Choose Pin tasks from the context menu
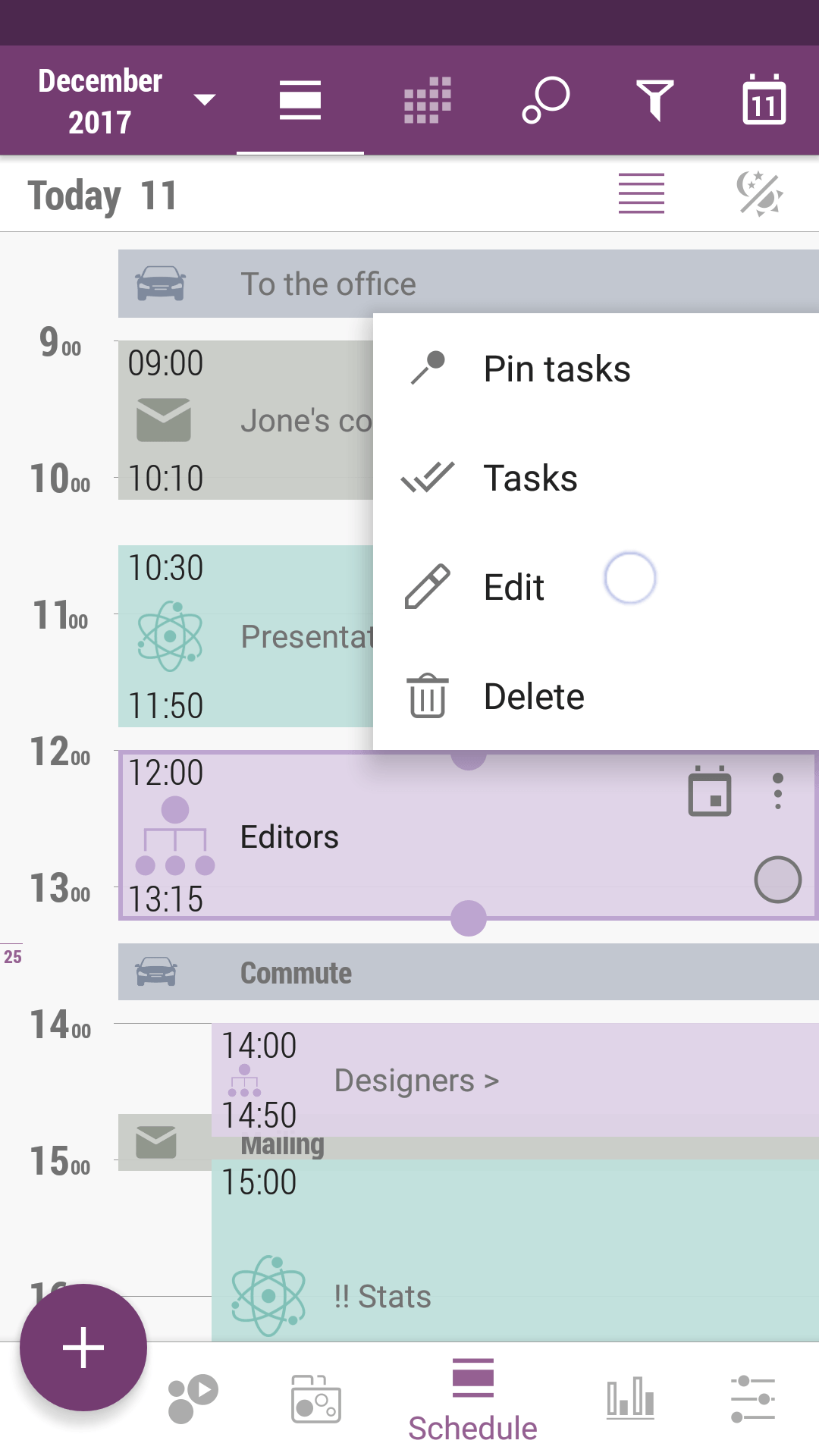Viewport: 819px width, 1456px height. (557, 369)
